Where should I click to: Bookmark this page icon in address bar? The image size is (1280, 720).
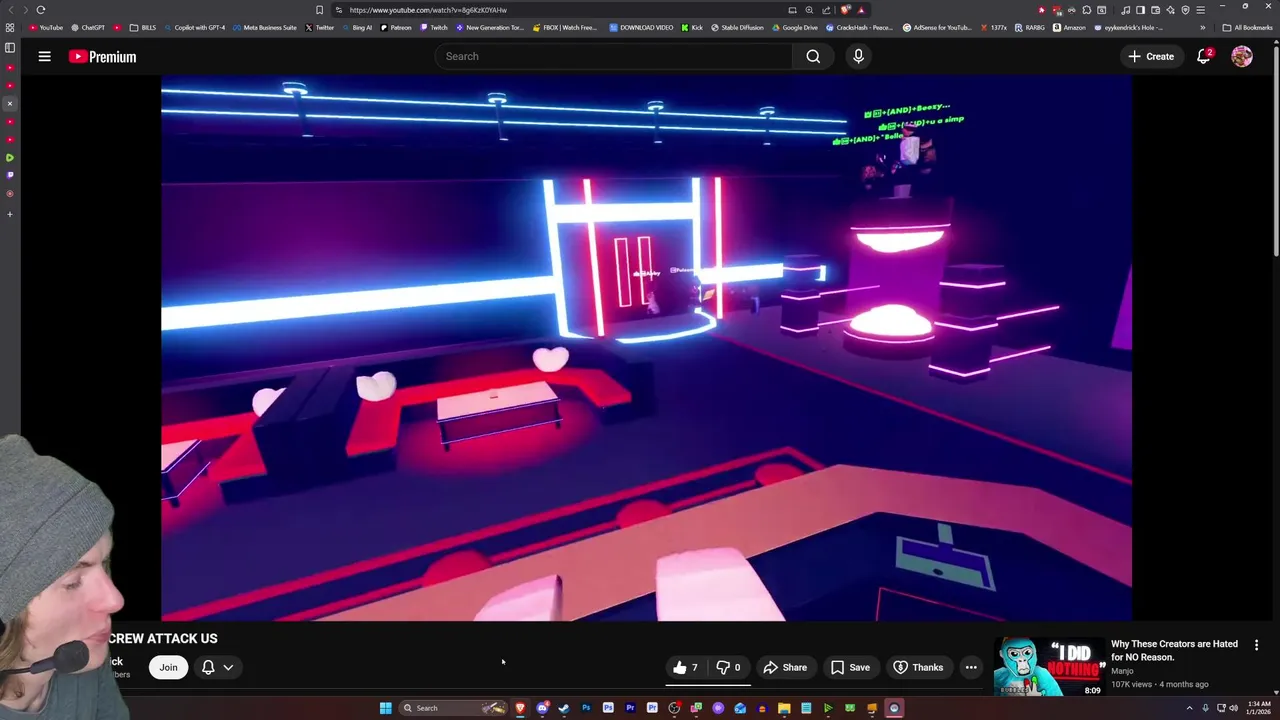pos(320,10)
